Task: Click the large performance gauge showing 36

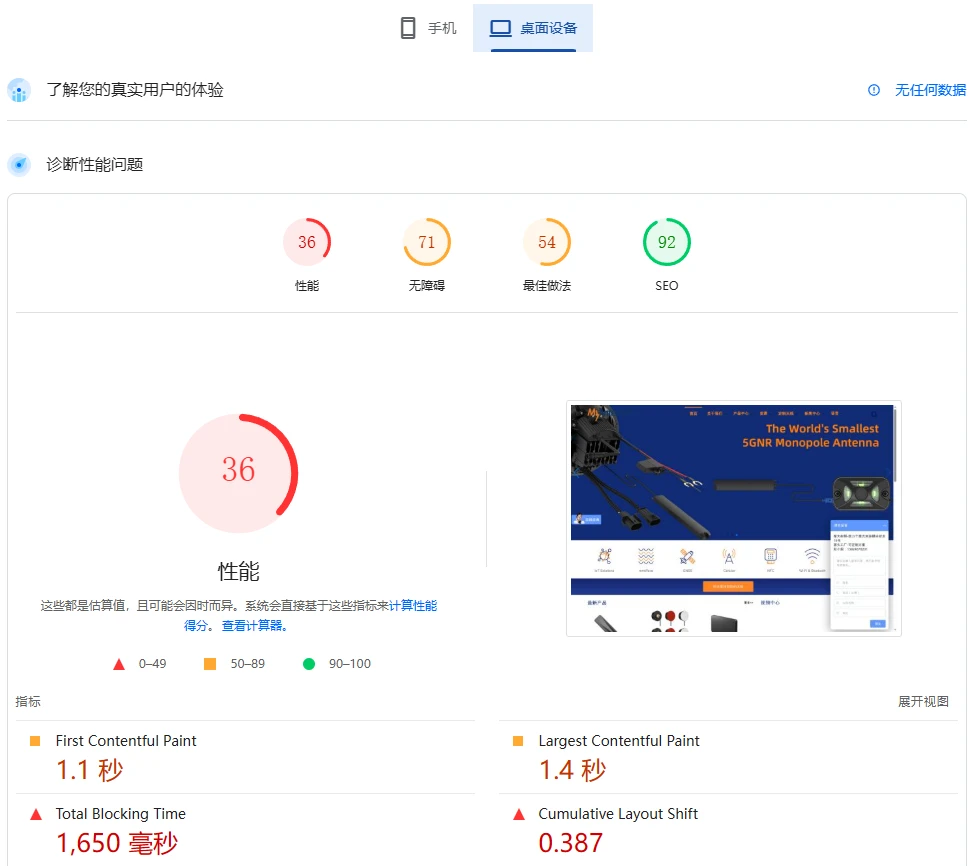Action: 238,471
